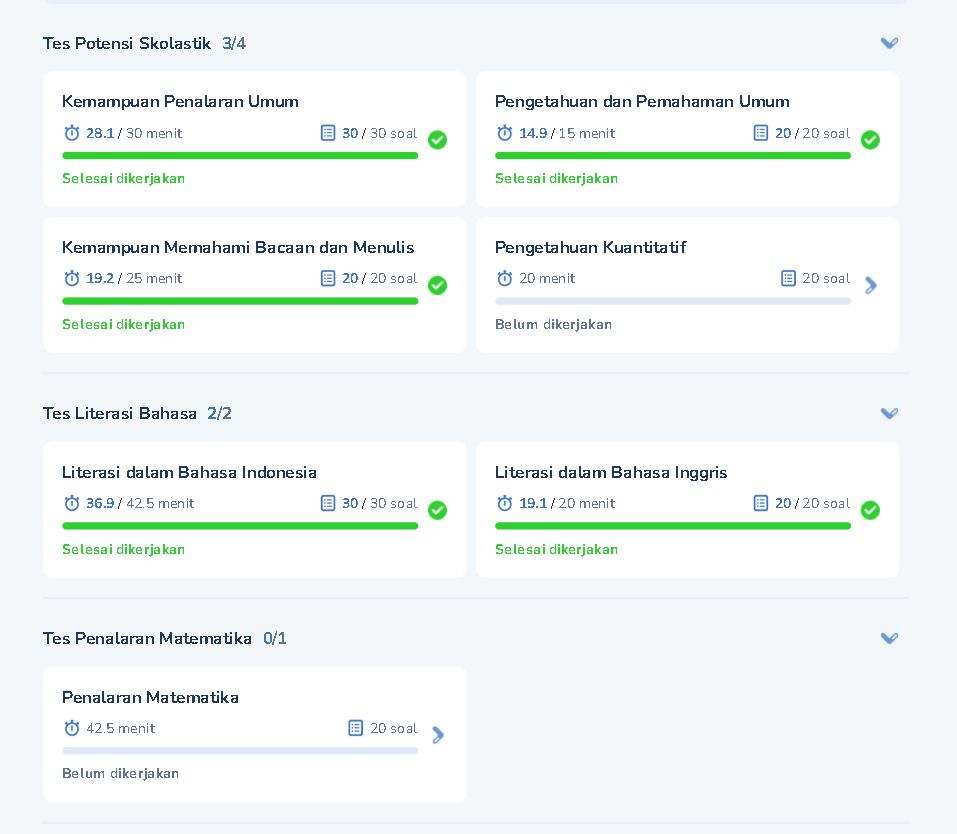The image size is (957, 834).
Task: Click the green checkmark on Pengetahuan dan Pemahaman Umum
Action: coord(870,140)
